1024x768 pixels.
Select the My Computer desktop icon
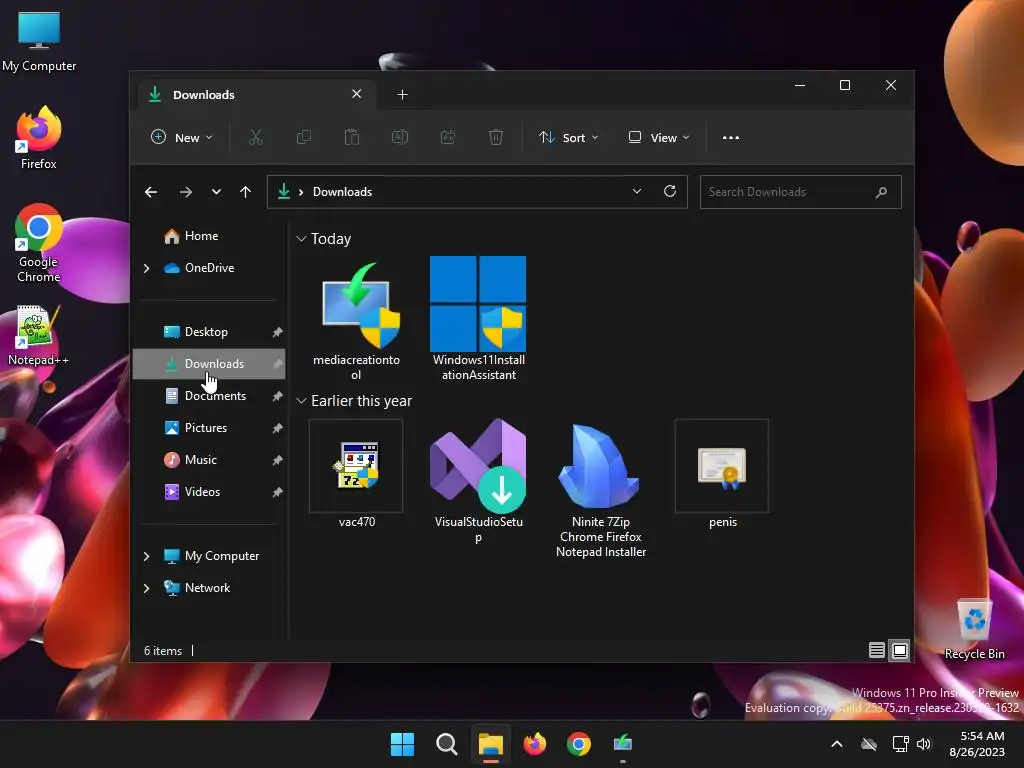[x=39, y=41]
